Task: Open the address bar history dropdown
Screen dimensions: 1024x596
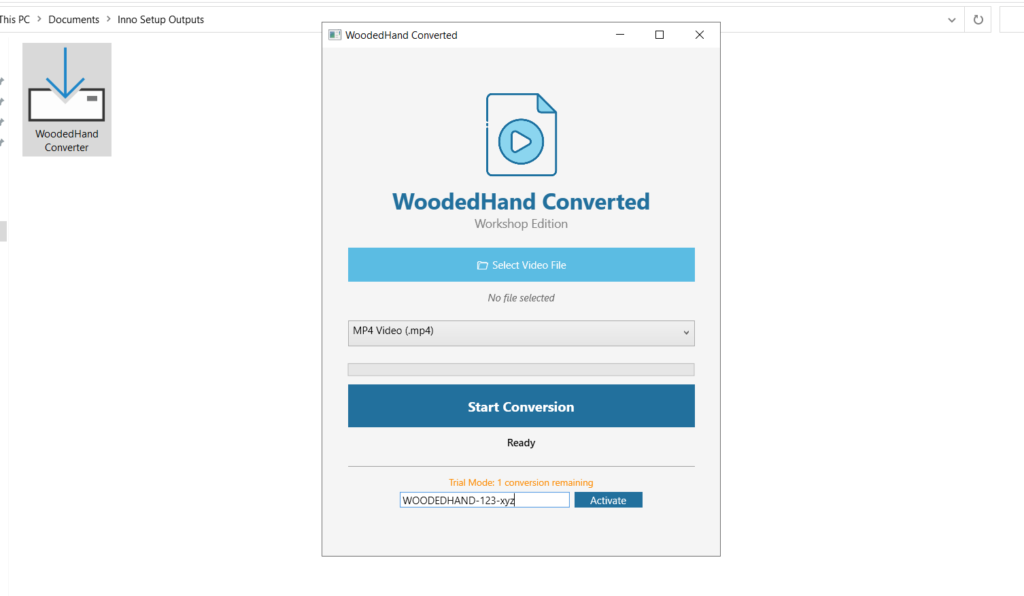Action: [x=950, y=19]
